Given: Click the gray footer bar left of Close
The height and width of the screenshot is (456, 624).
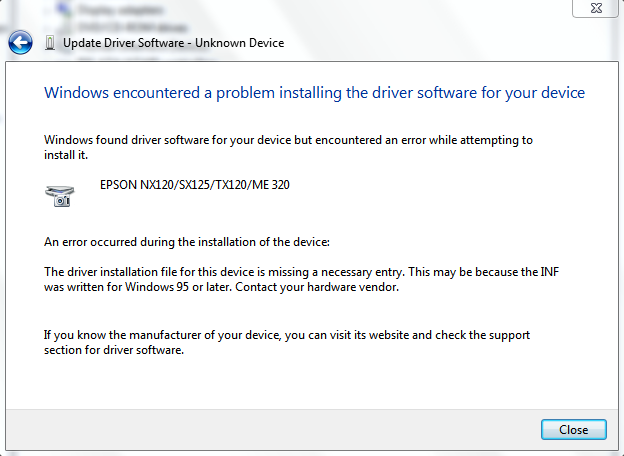Looking at the screenshot, I should point(273,429).
